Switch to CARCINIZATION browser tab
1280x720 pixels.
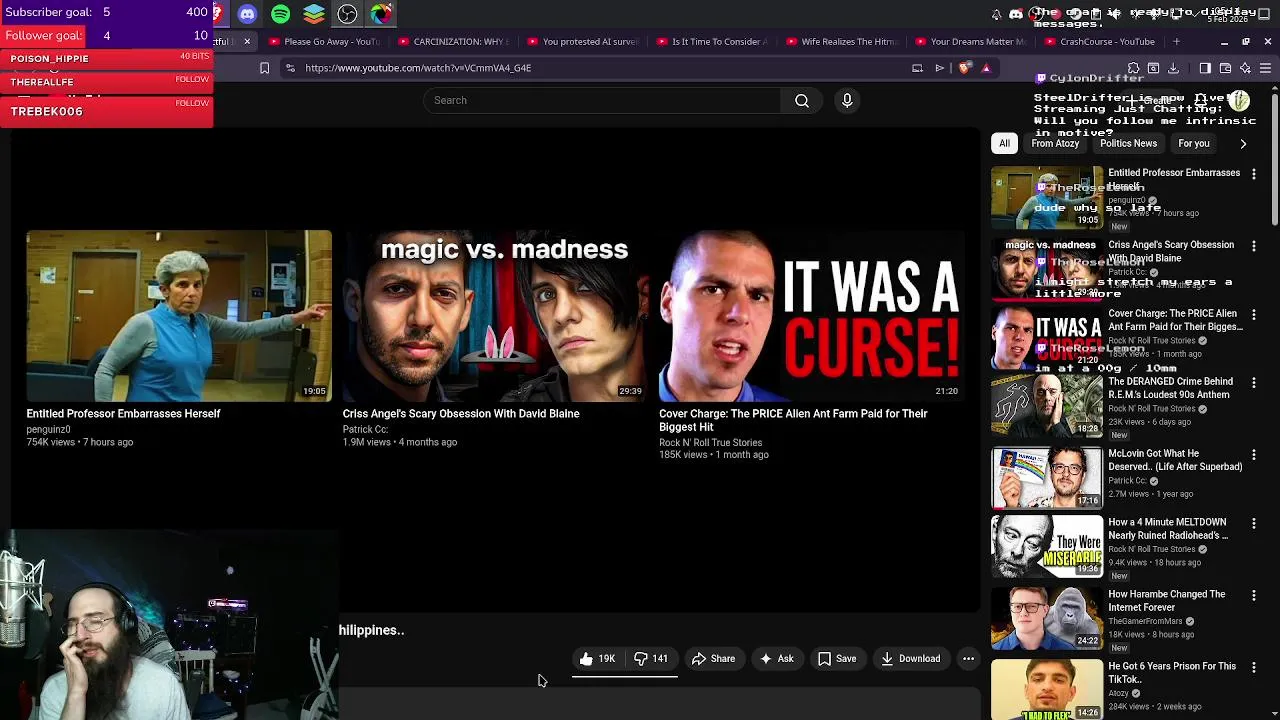coord(454,42)
